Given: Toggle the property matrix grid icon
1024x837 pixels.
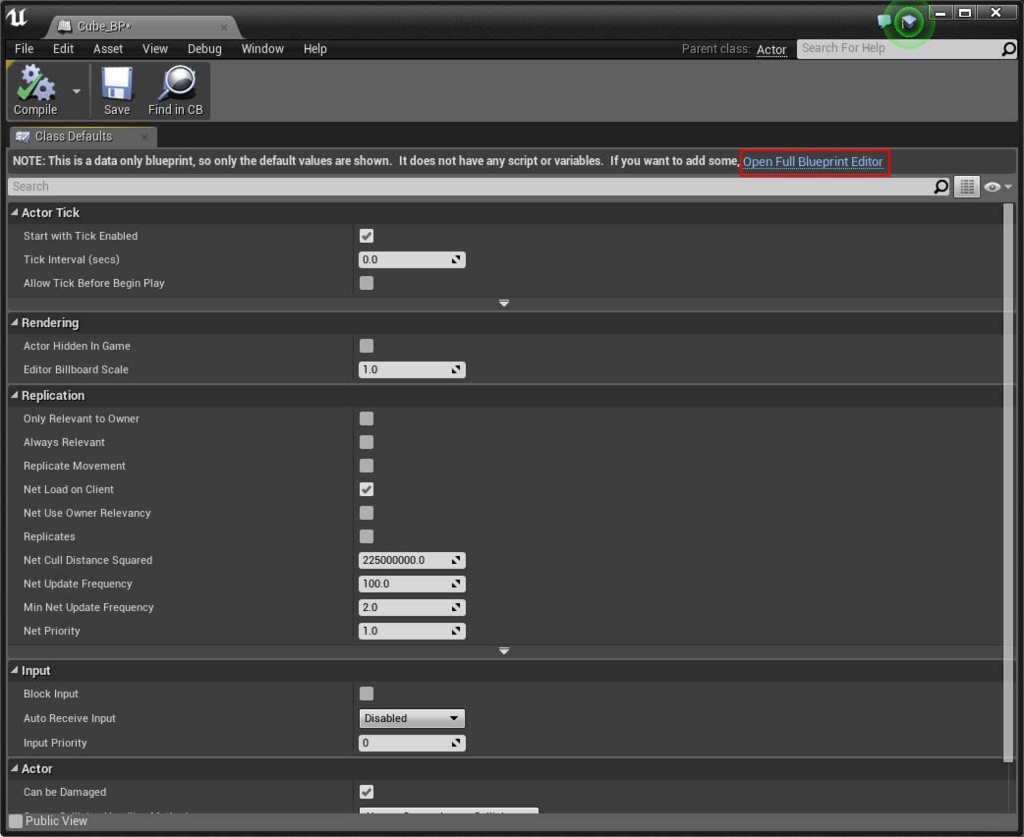Looking at the screenshot, I should [967, 187].
